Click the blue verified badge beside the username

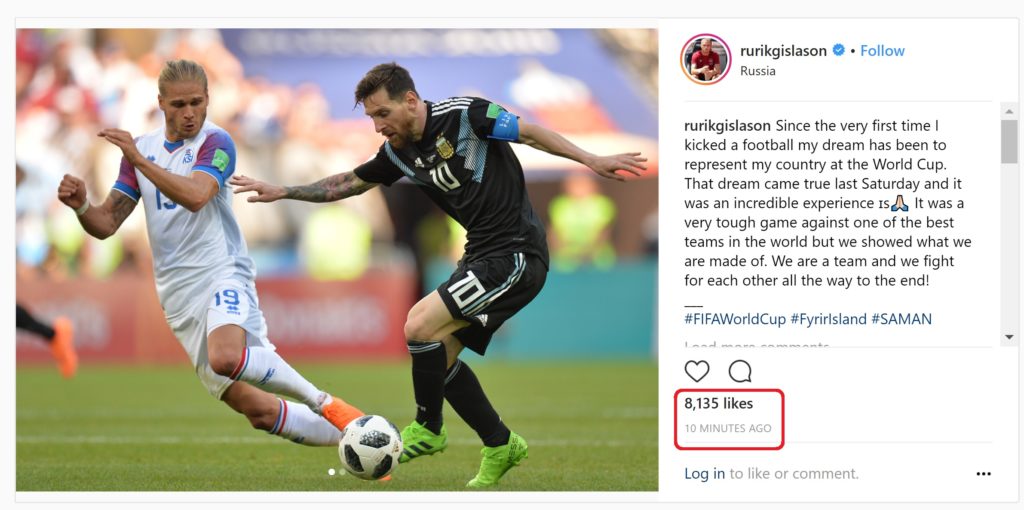pyautogui.click(x=839, y=50)
